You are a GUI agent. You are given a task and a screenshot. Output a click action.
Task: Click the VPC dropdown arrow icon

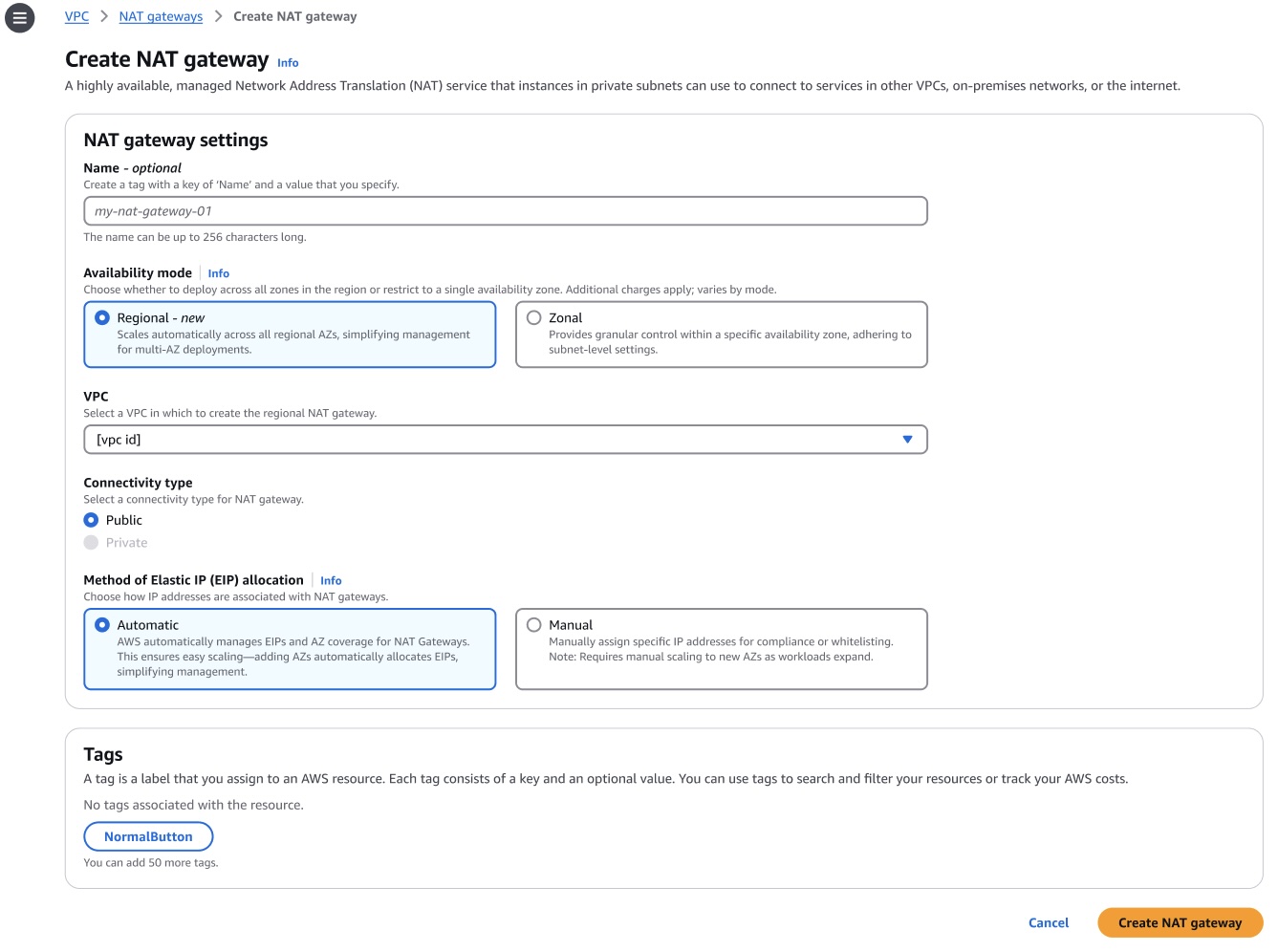(x=907, y=440)
